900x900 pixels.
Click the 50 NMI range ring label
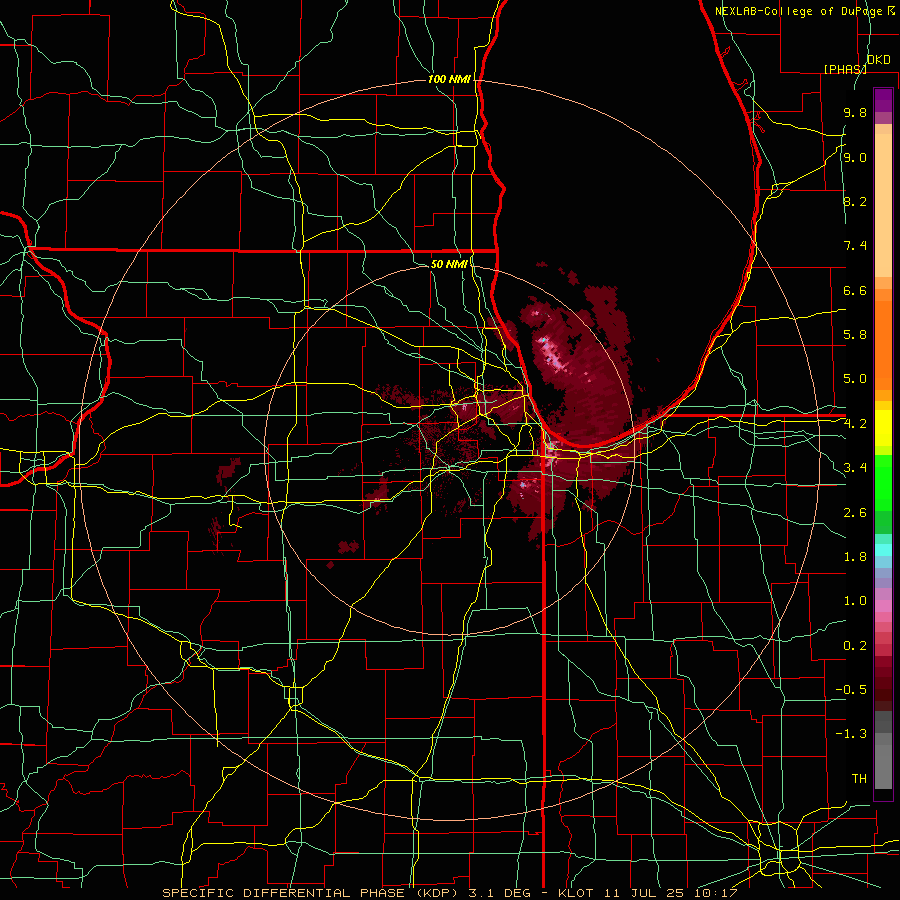click(x=449, y=265)
